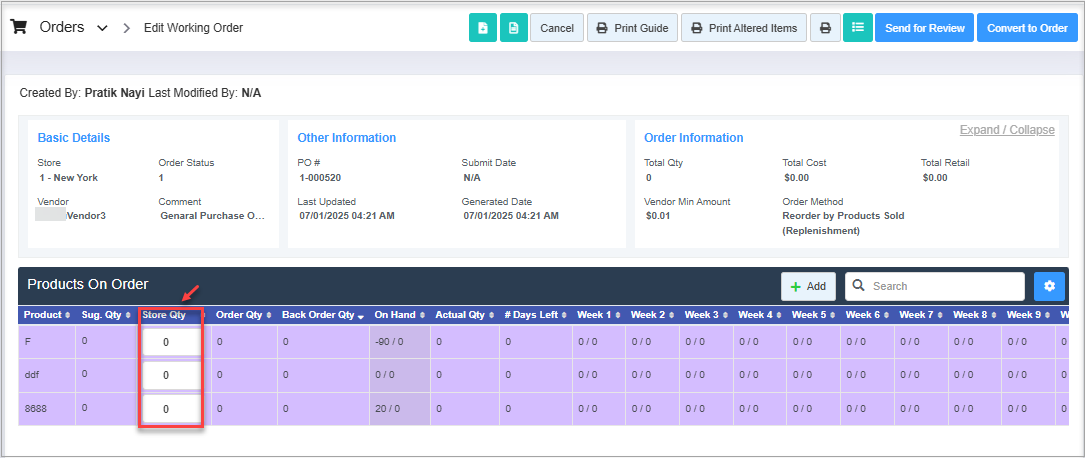Toggle Expand / Collapse details panels
This screenshot has height=458, width=1085.
tap(1006, 130)
